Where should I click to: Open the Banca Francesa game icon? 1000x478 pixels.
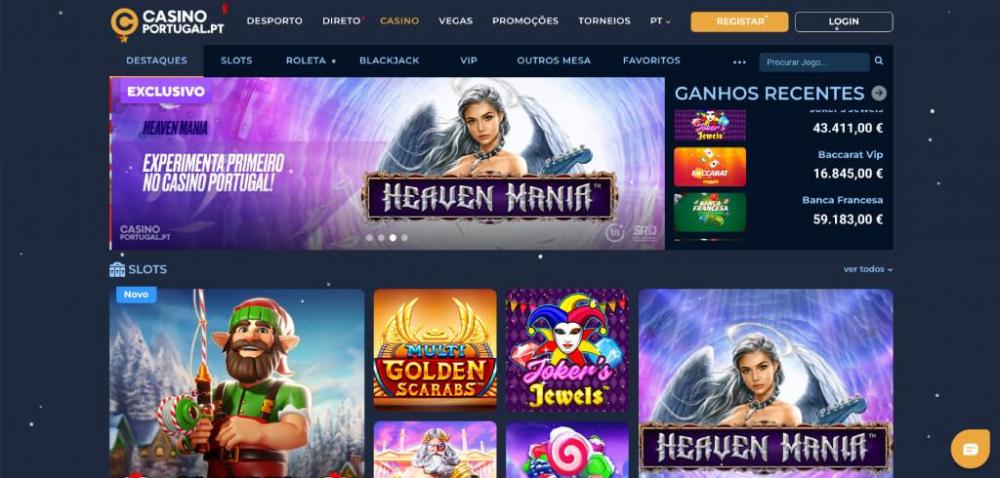[x=710, y=212]
